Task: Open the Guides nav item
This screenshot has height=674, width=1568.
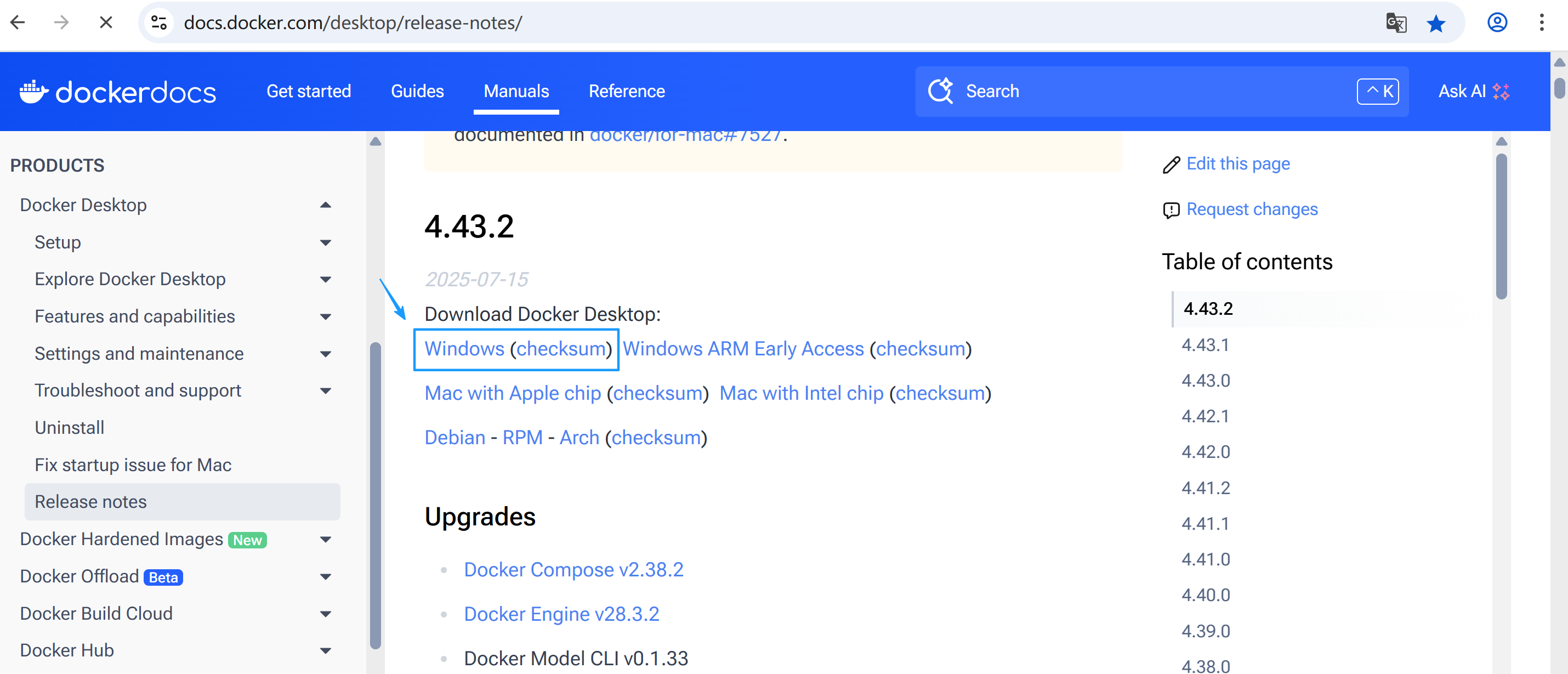Action: [418, 92]
